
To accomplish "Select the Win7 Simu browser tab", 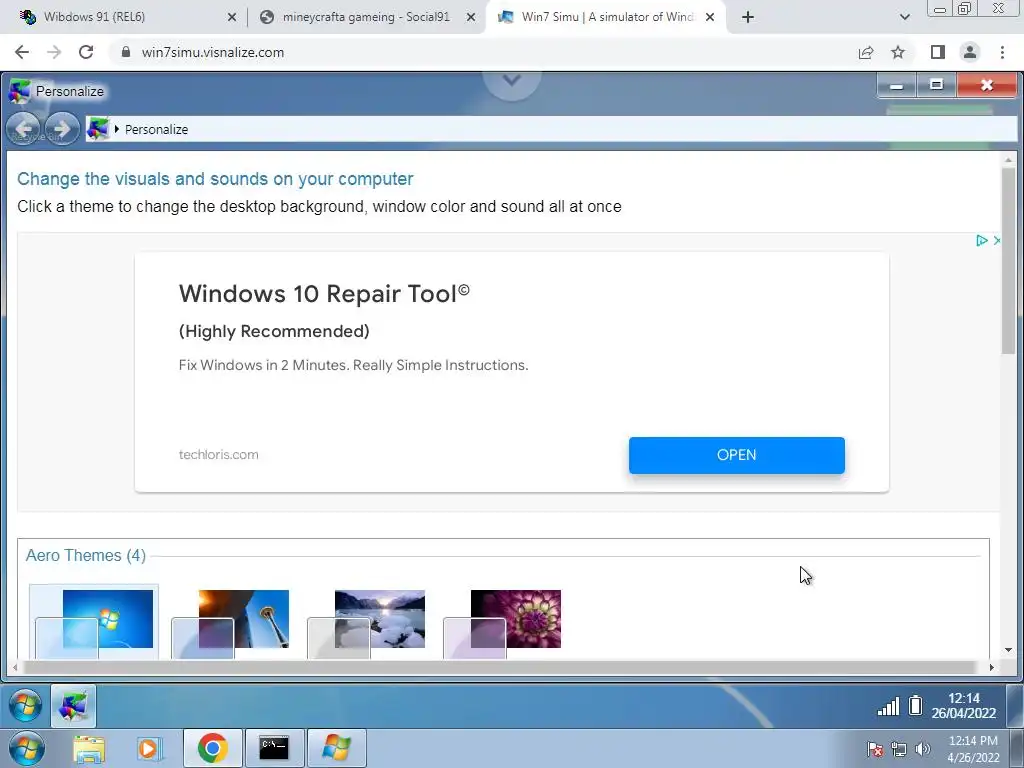I will coord(607,18).
